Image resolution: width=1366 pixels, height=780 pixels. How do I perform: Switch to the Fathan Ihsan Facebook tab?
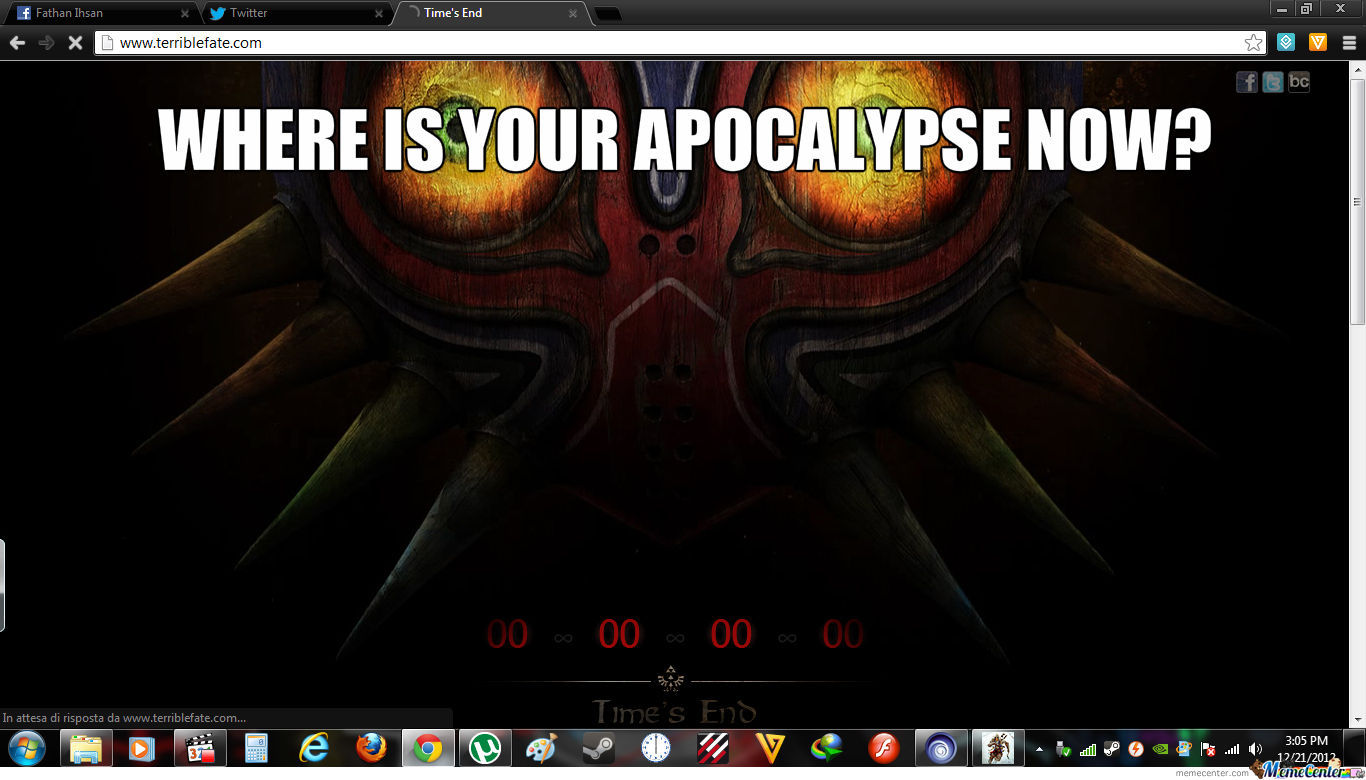100,13
